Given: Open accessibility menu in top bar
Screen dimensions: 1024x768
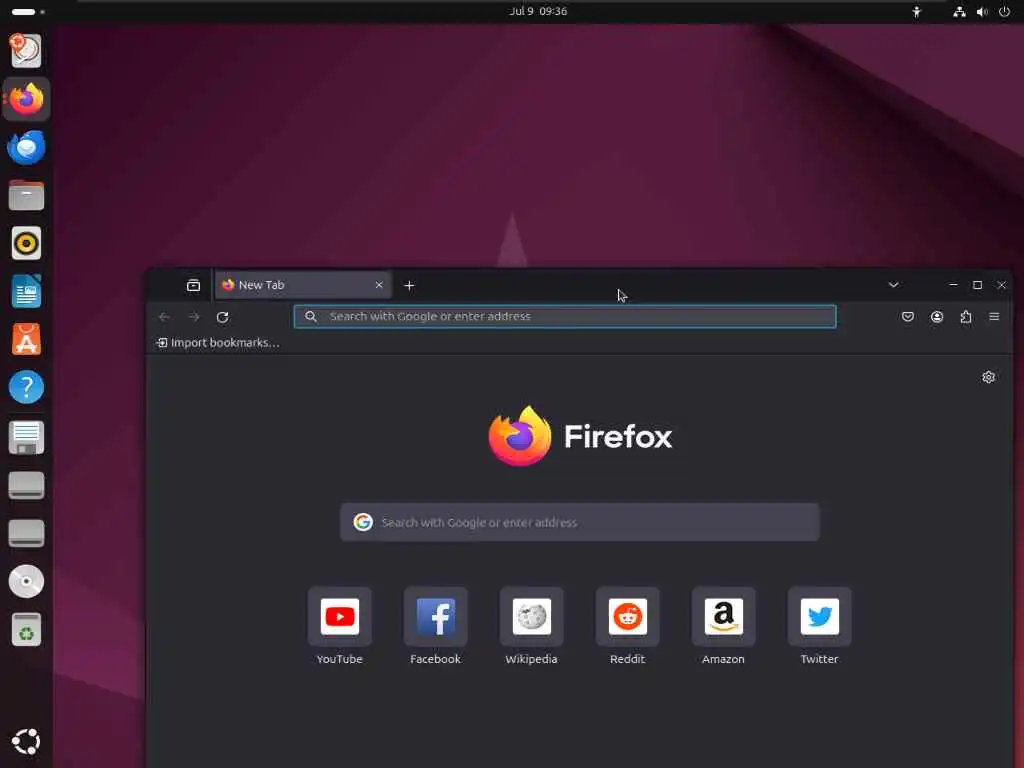Looking at the screenshot, I should 917,11.
